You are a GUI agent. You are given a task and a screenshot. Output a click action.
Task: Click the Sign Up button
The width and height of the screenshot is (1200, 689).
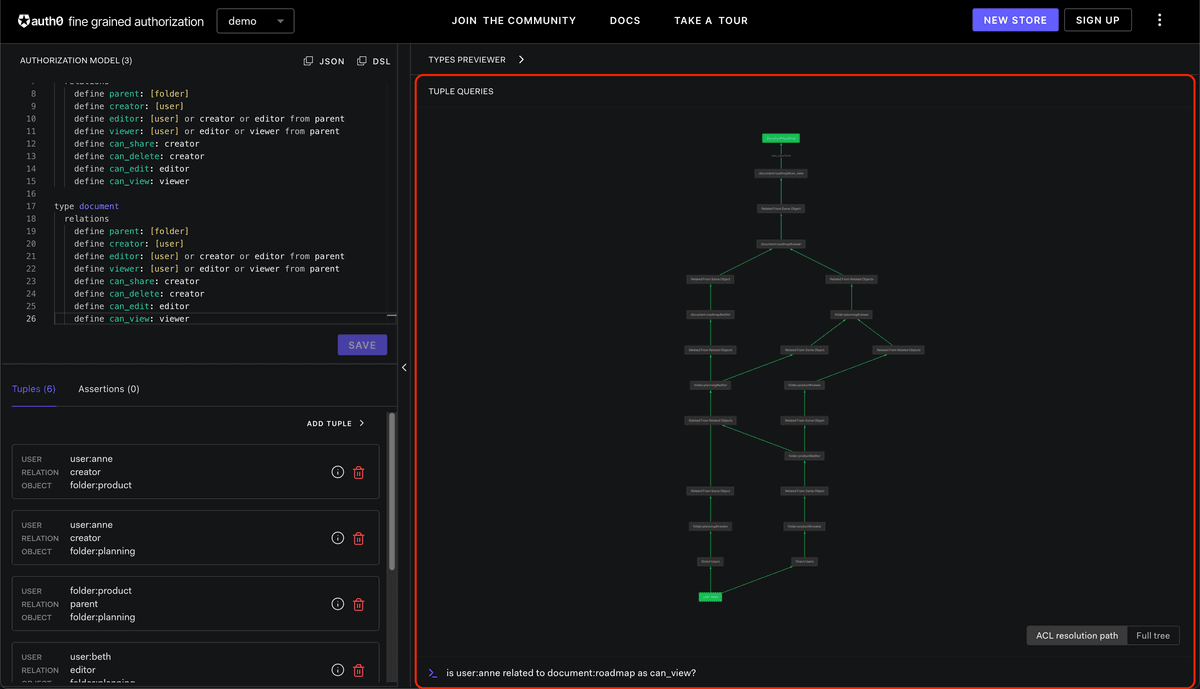pos(1097,20)
